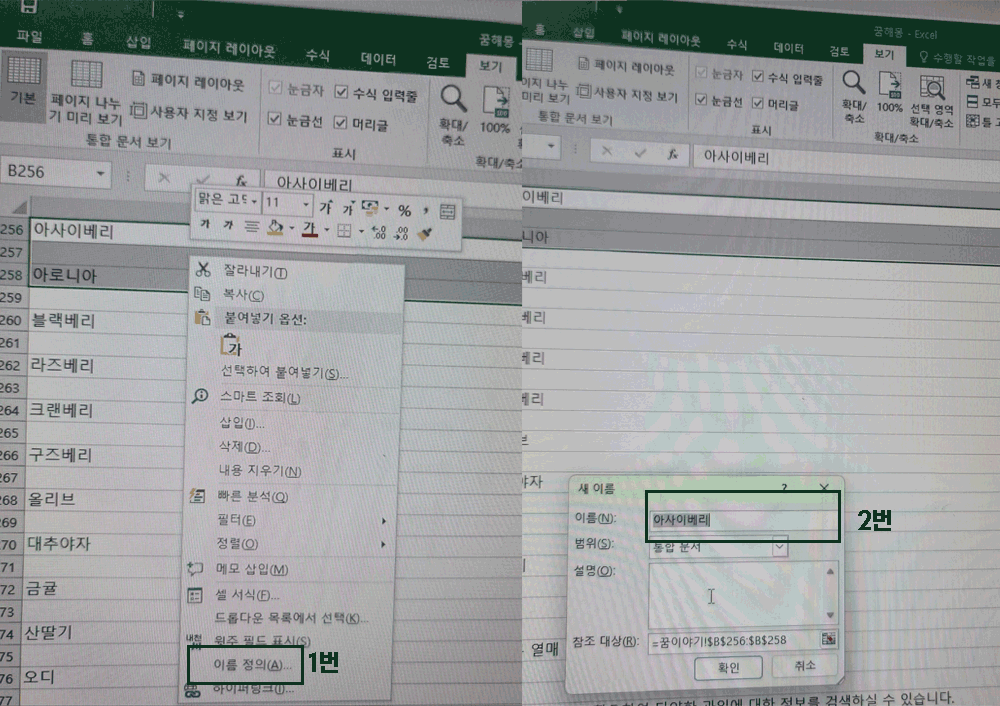
Task: Open the 범위 dropdown in 새 이름 dialog
Action: click(779, 547)
